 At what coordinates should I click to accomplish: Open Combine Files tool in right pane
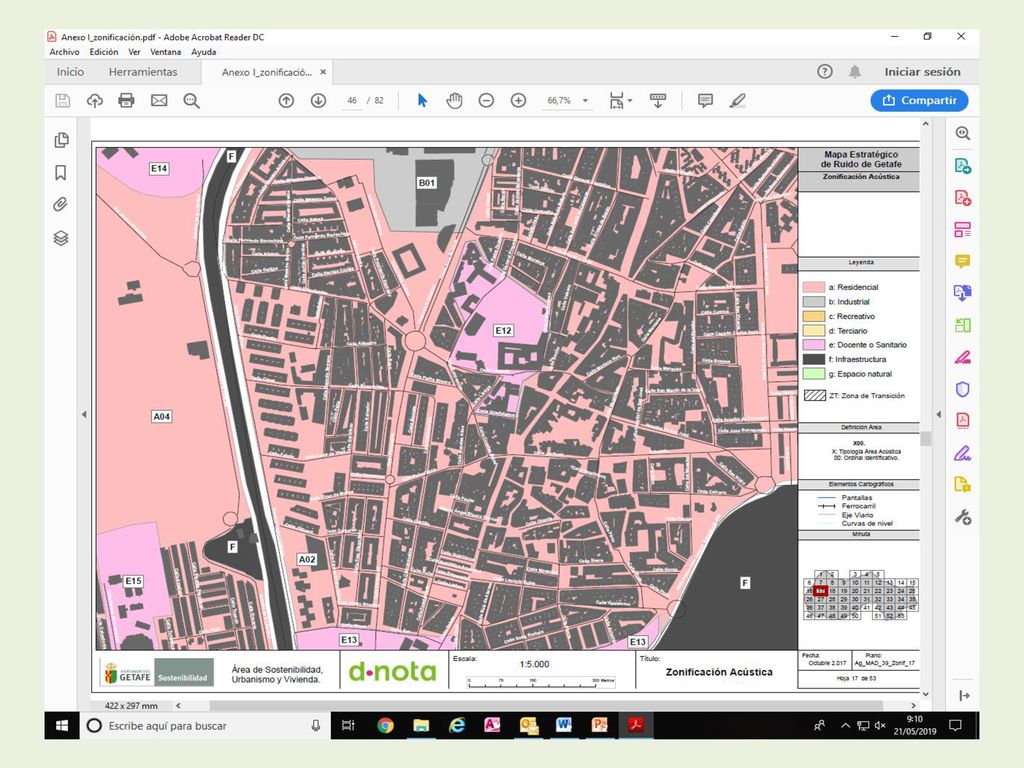pos(963,293)
